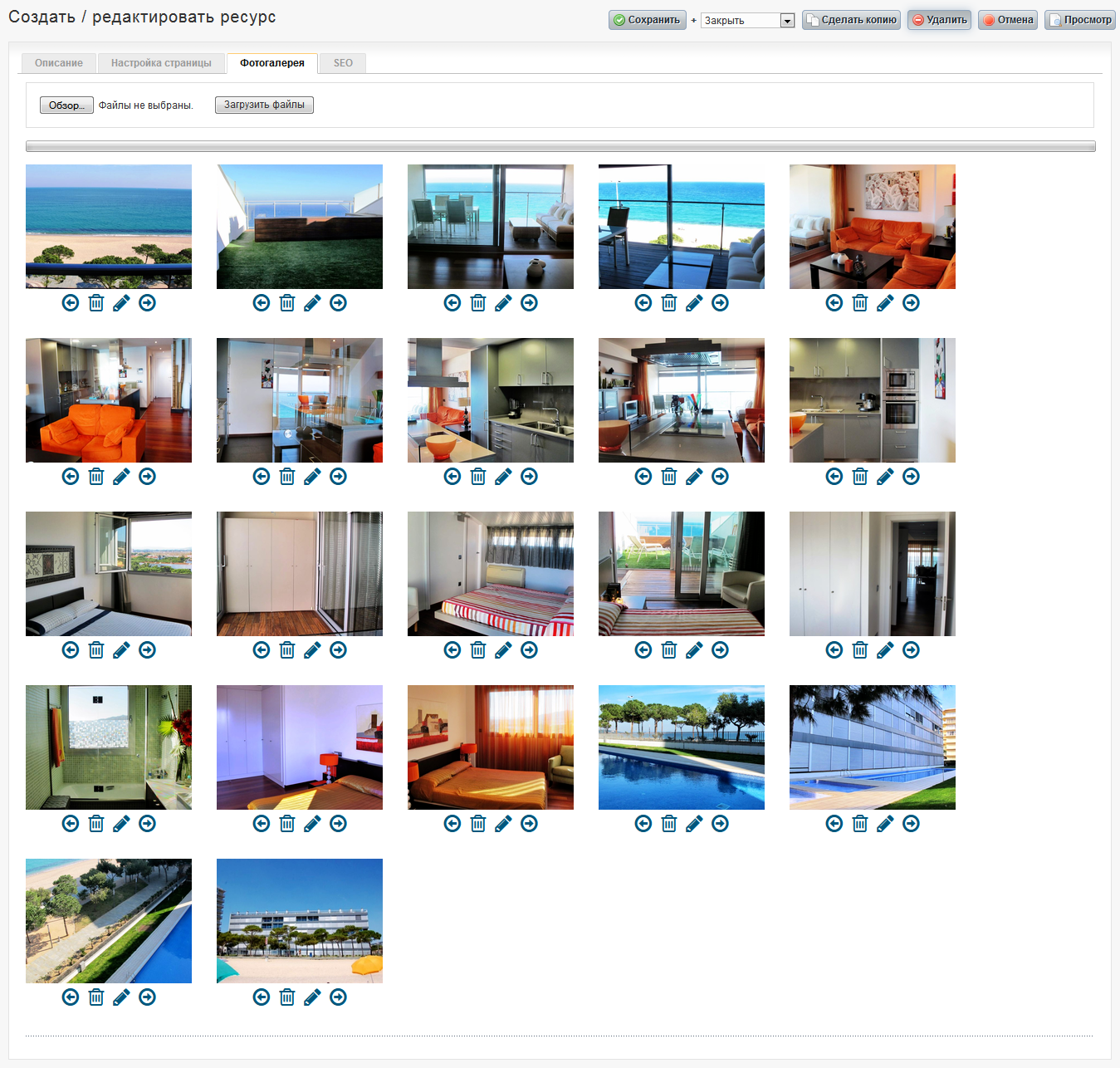The width and height of the screenshot is (1120, 1068).
Task: Delete the building from beach photo
Action: point(287,997)
